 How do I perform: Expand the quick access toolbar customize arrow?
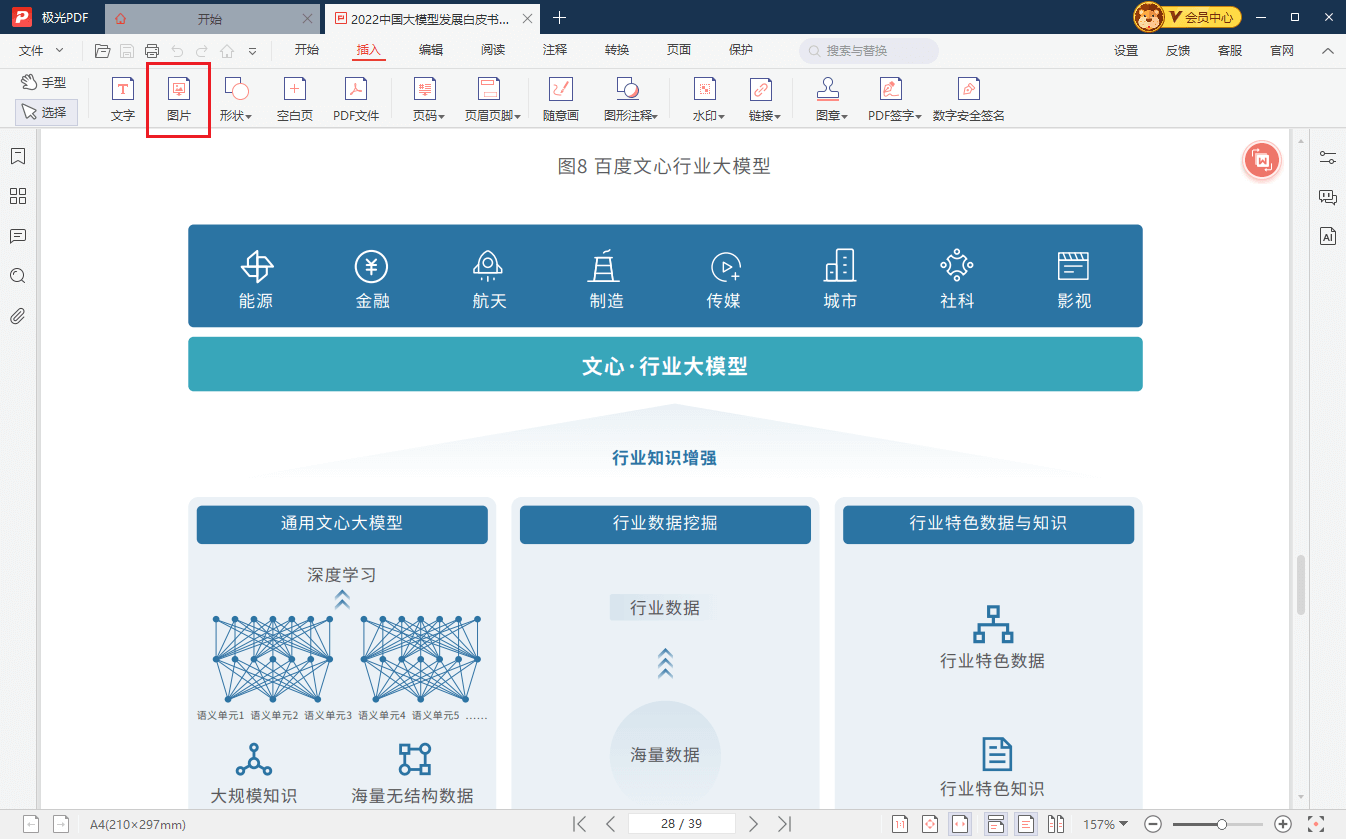click(253, 50)
